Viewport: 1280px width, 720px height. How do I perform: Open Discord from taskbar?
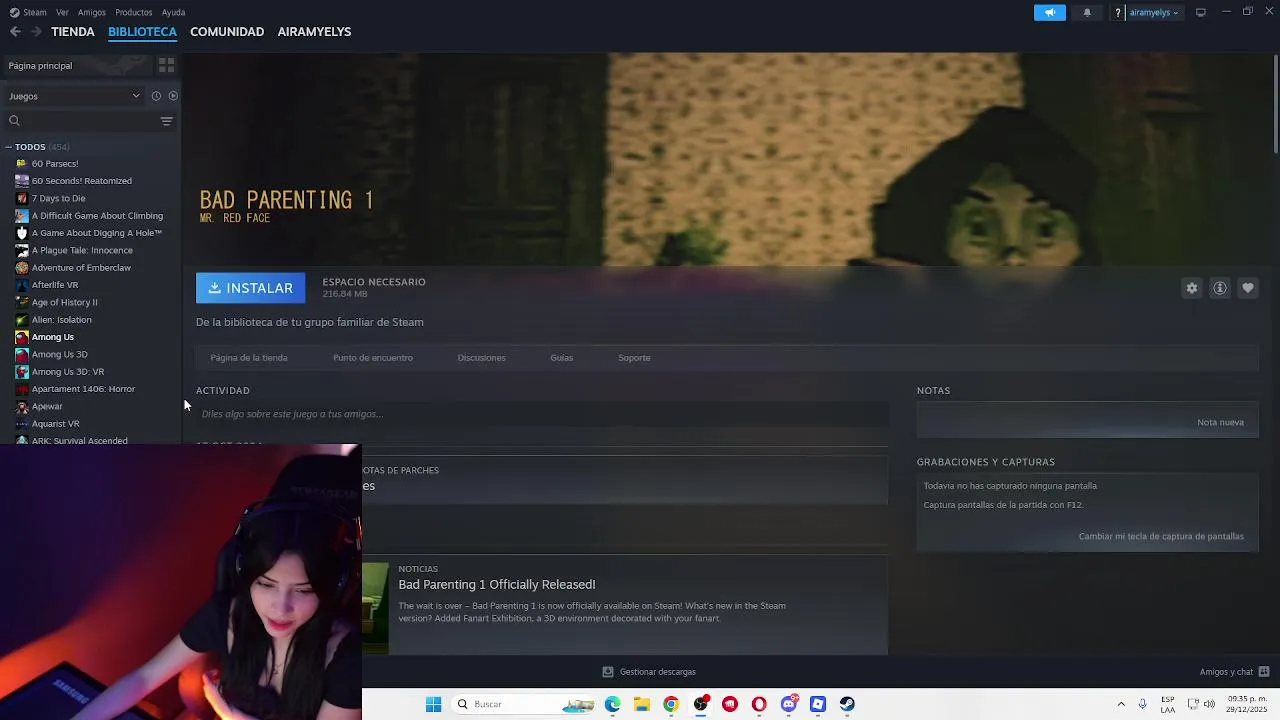click(x=788, y=704)
